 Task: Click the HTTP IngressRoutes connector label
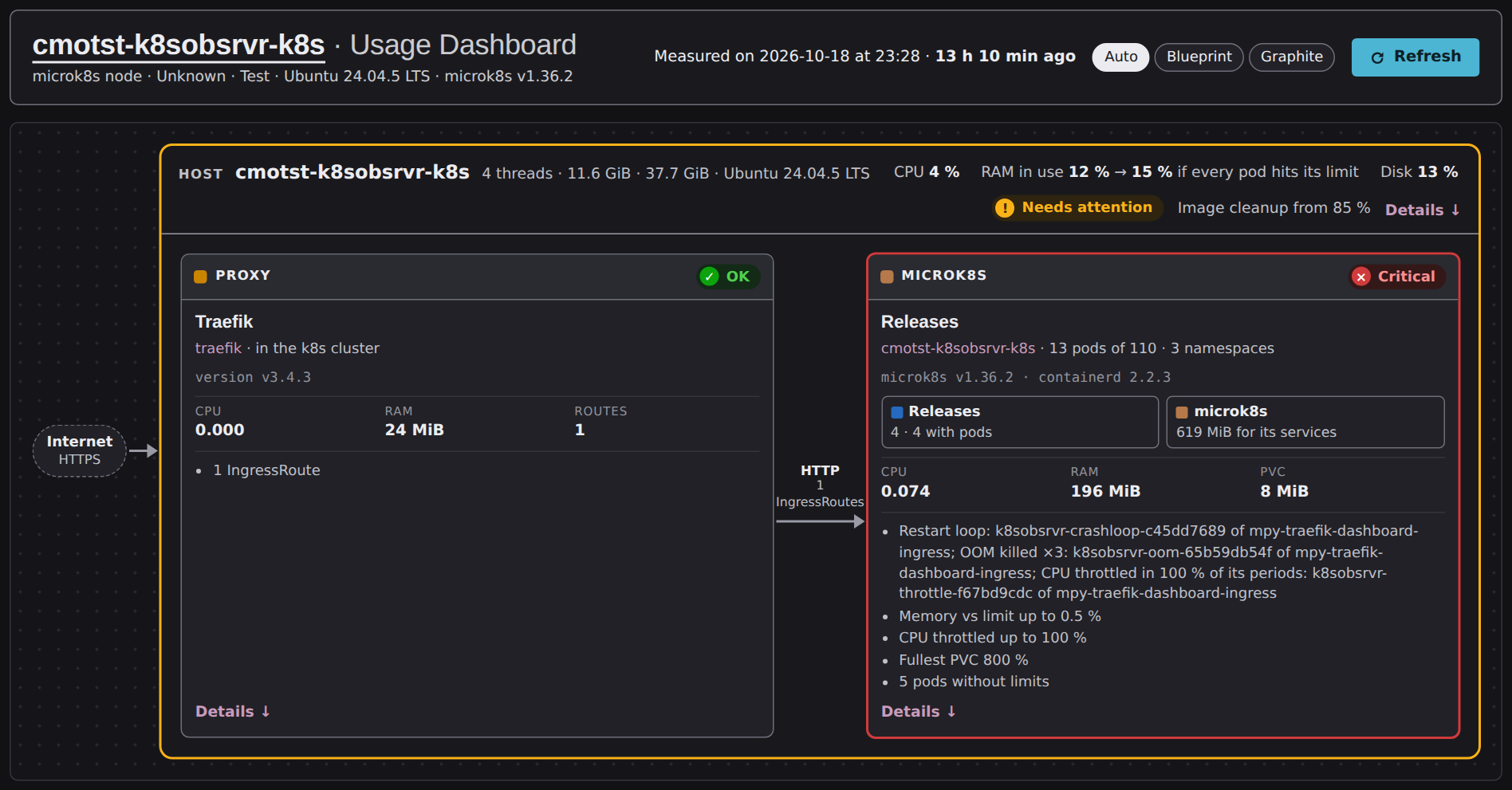click(820, 485)
